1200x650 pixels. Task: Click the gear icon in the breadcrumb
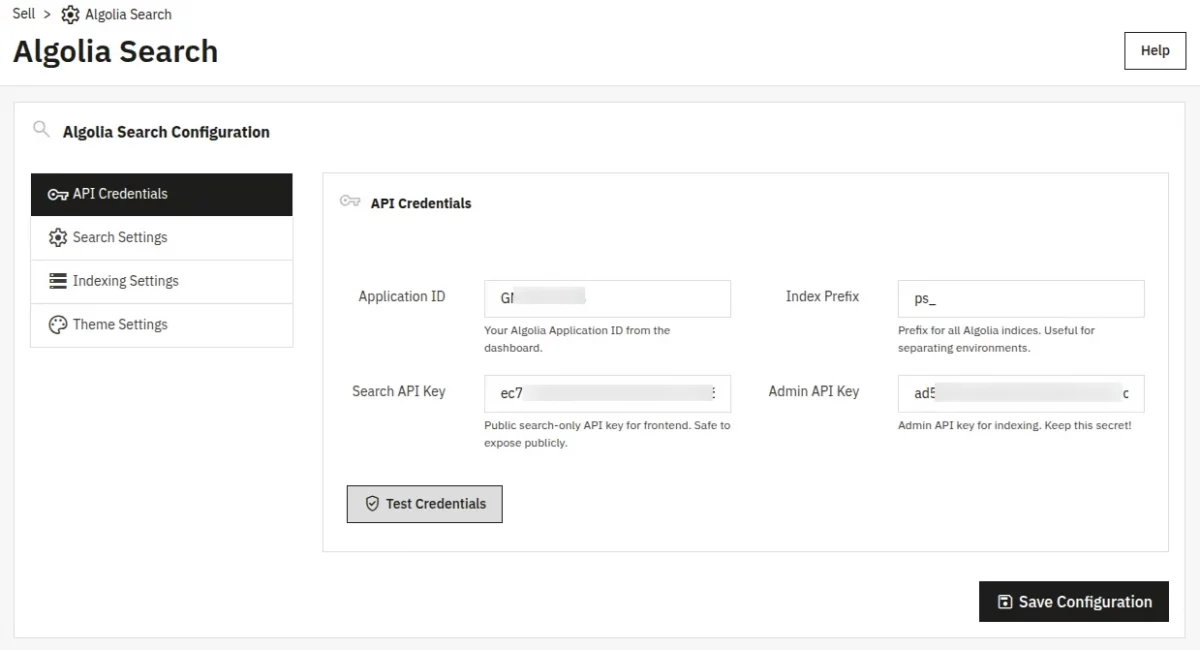click(x=70, y=15)
